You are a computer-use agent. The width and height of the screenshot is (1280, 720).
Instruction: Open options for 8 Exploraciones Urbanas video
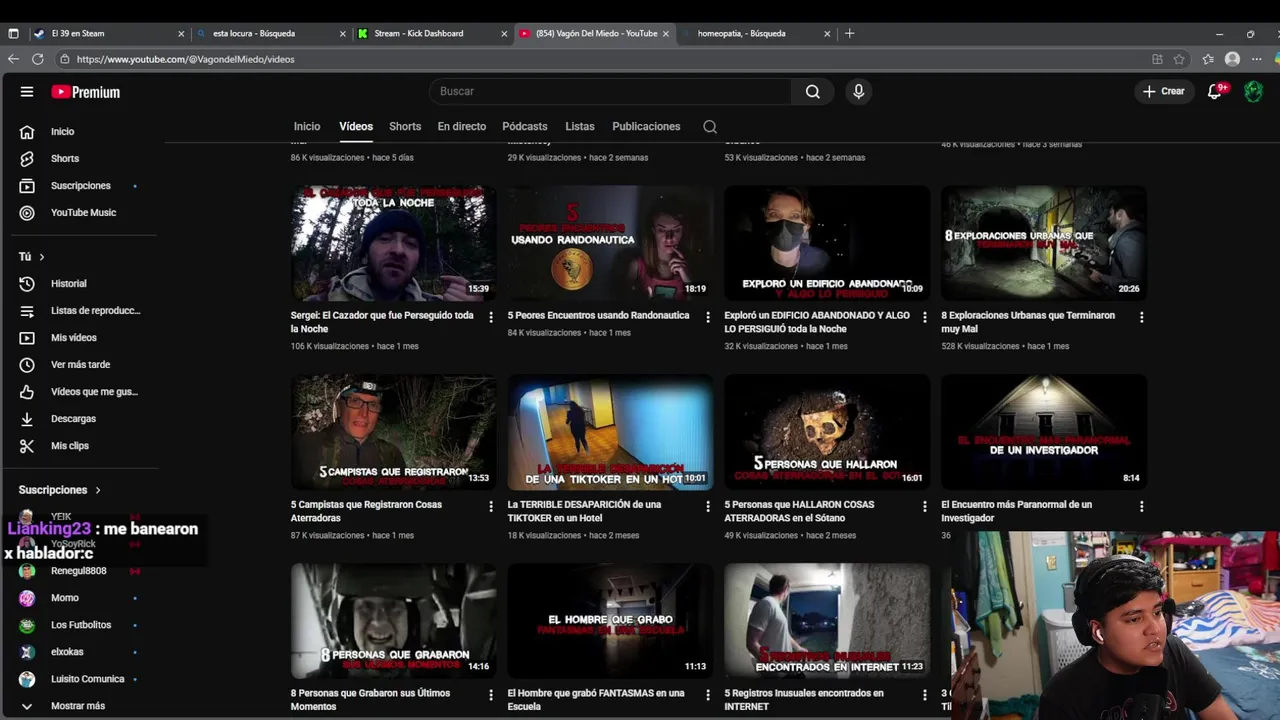tap(1142, 317)
